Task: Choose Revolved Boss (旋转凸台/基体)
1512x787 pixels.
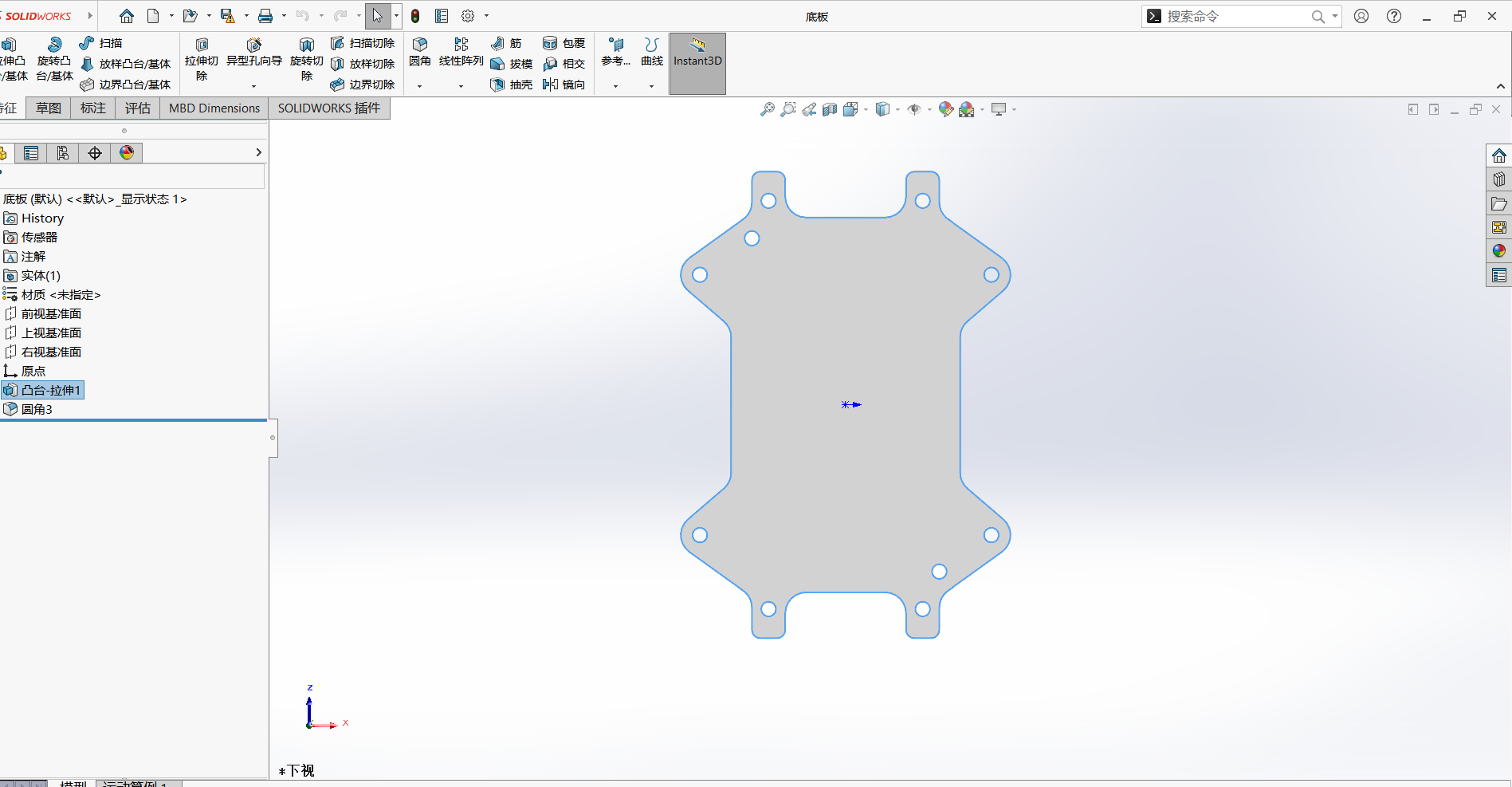Action: [x=54, y=59]
